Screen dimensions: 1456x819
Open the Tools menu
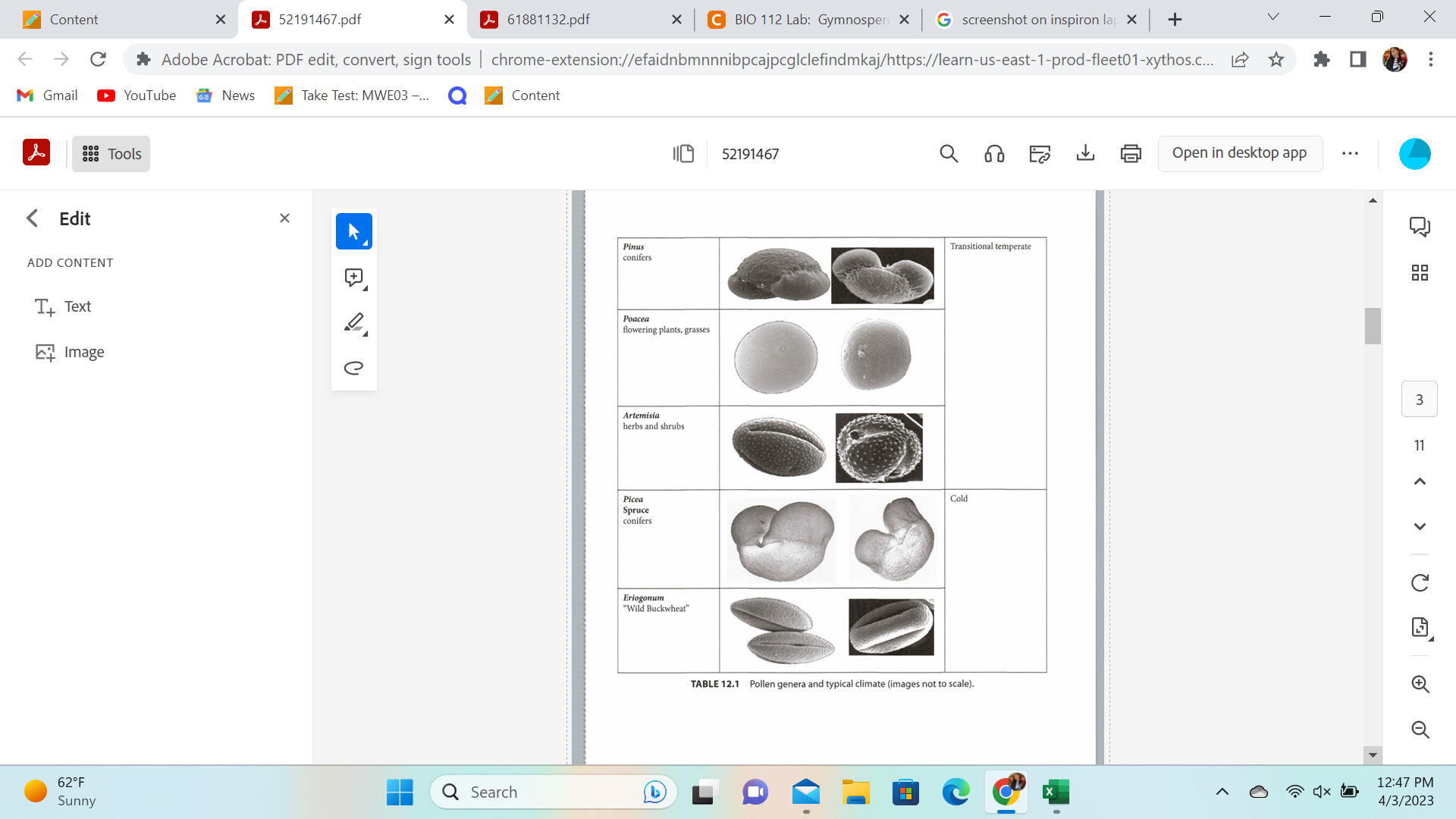click(x=111, y=154)
